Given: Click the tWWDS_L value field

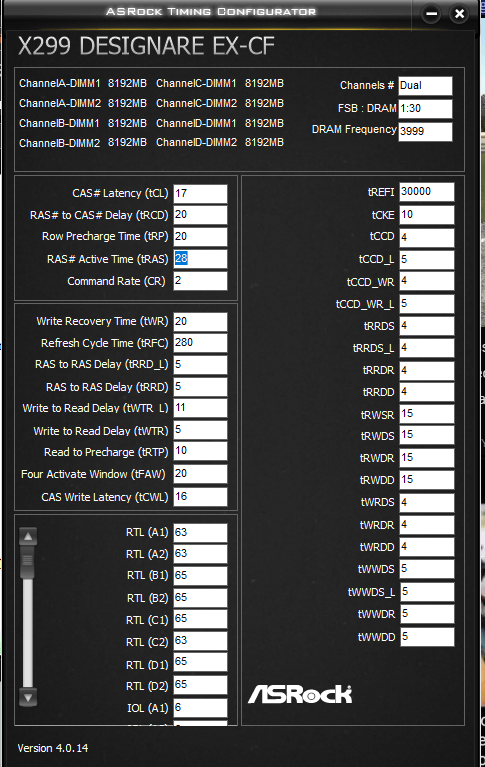Looking at the screenshot, I should [427, 592].
